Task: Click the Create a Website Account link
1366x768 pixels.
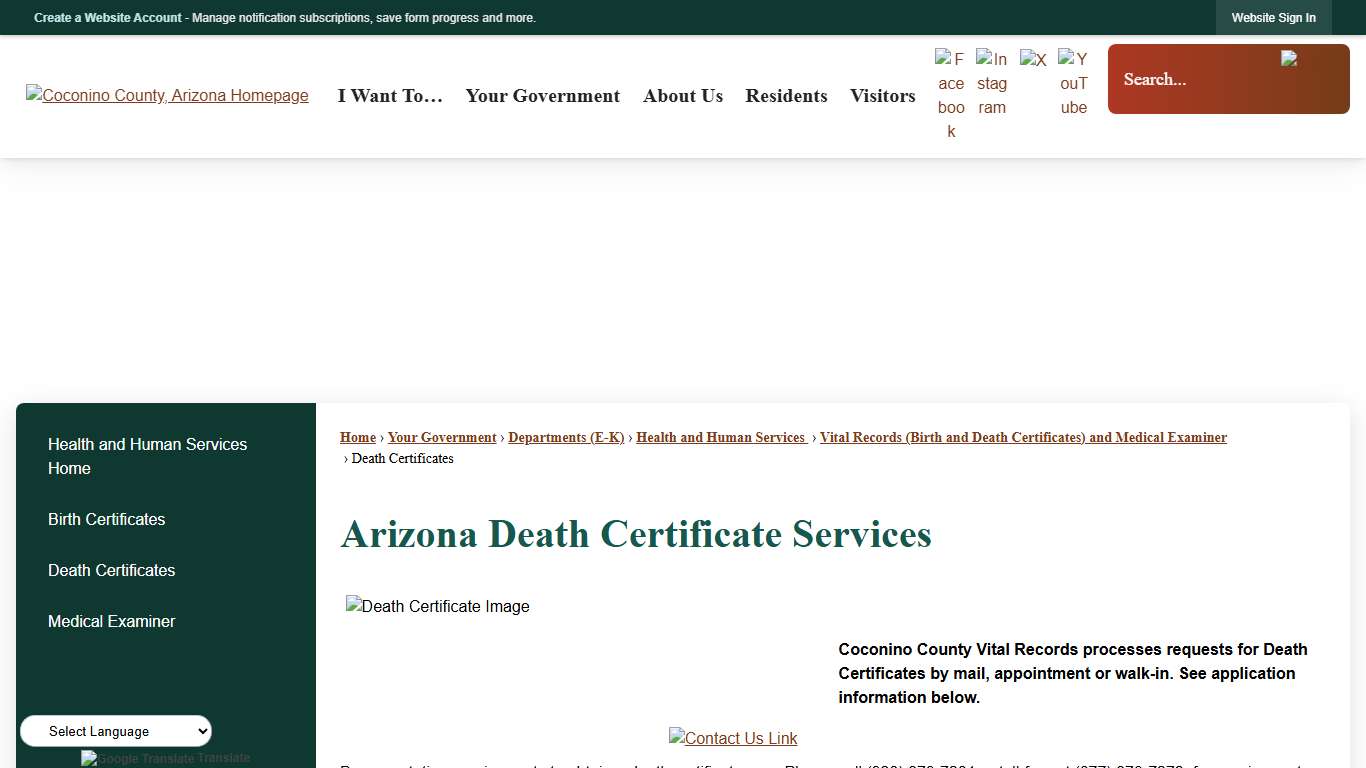Action: (x=107, y=17)
